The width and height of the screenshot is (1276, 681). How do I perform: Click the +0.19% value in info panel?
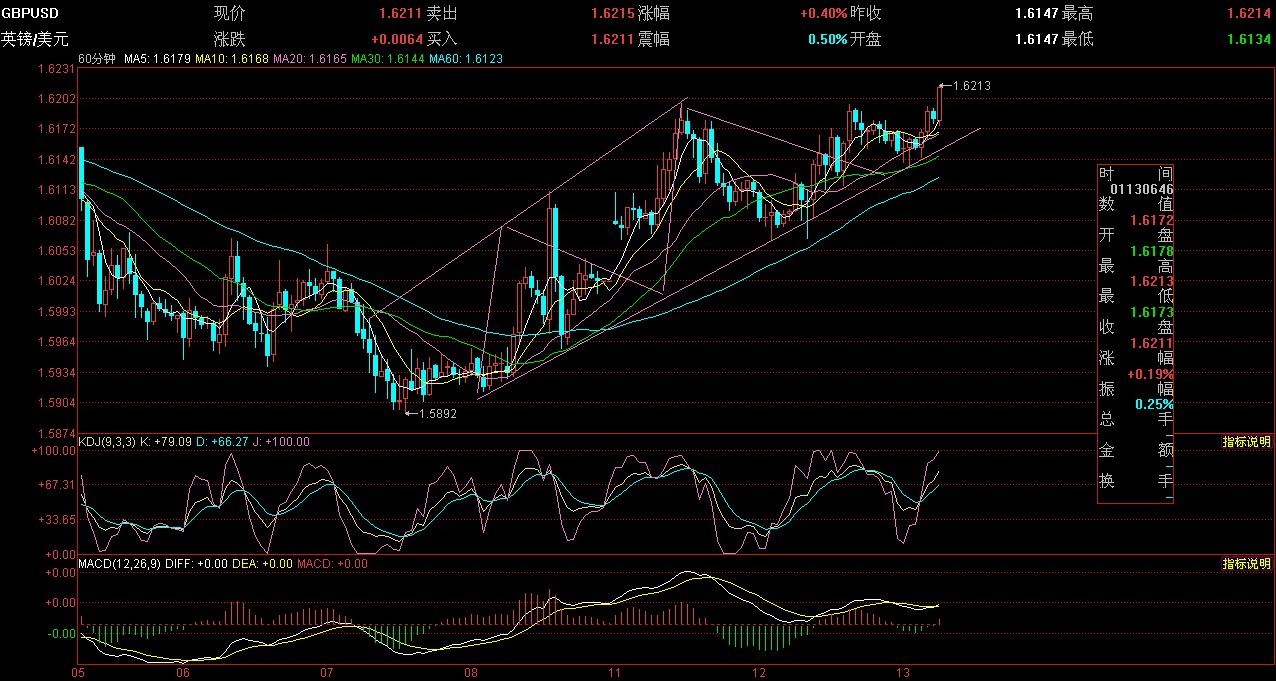pyautogui.click(x=1150, y=374)
